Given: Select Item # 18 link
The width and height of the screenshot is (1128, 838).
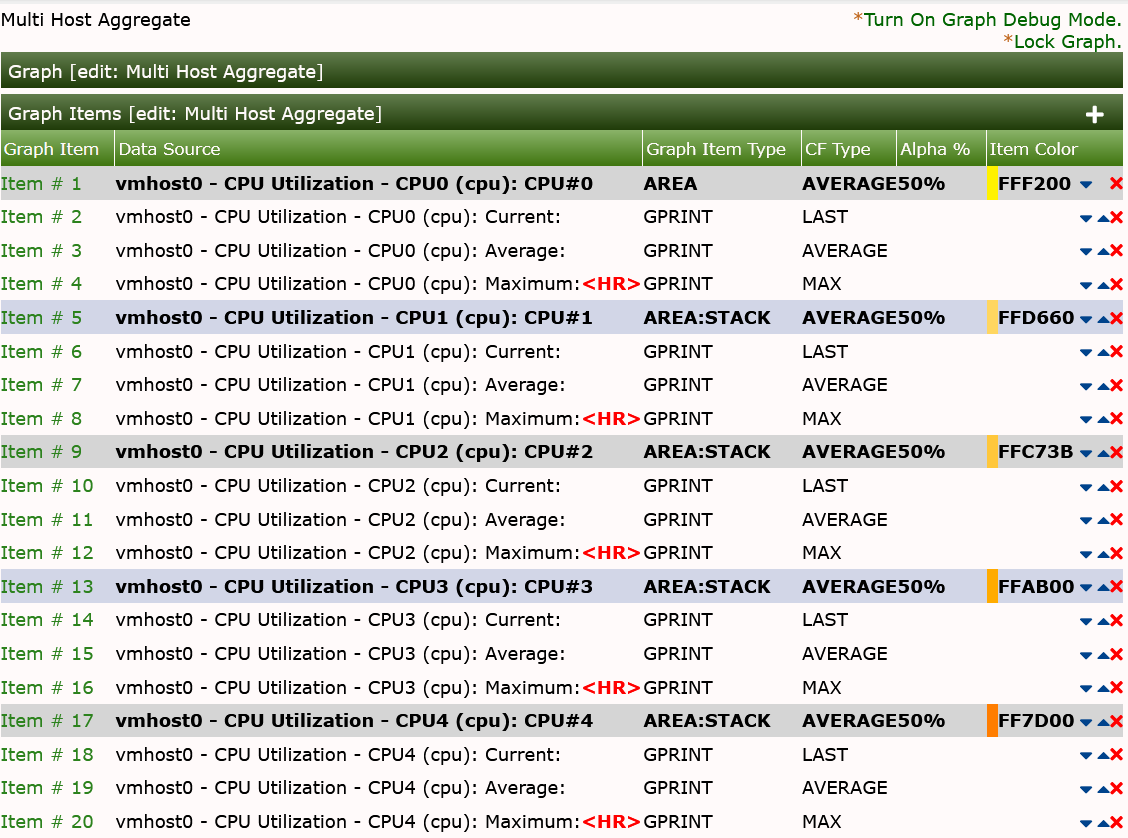Looking at the screenshot, I should (46, 755).
